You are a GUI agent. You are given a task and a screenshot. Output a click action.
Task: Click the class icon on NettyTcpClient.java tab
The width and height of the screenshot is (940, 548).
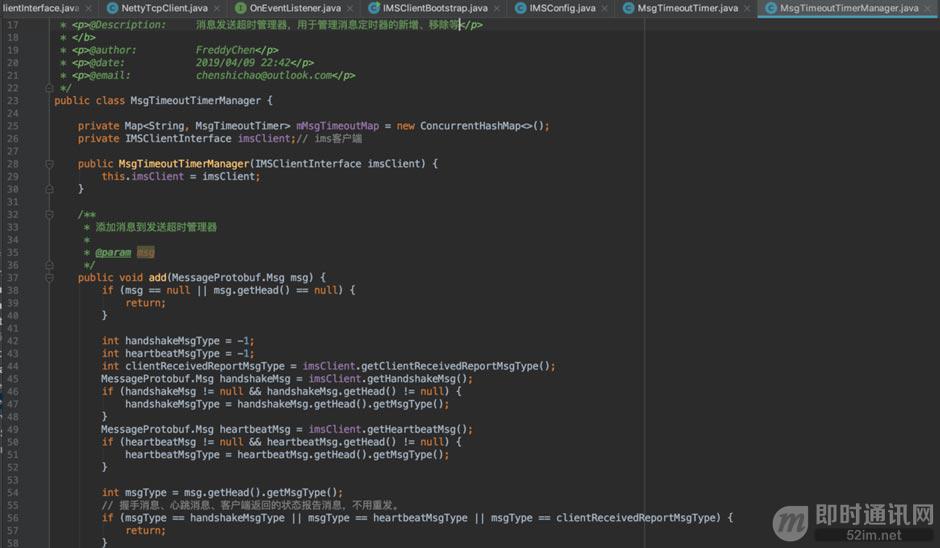tap(112, 8)
